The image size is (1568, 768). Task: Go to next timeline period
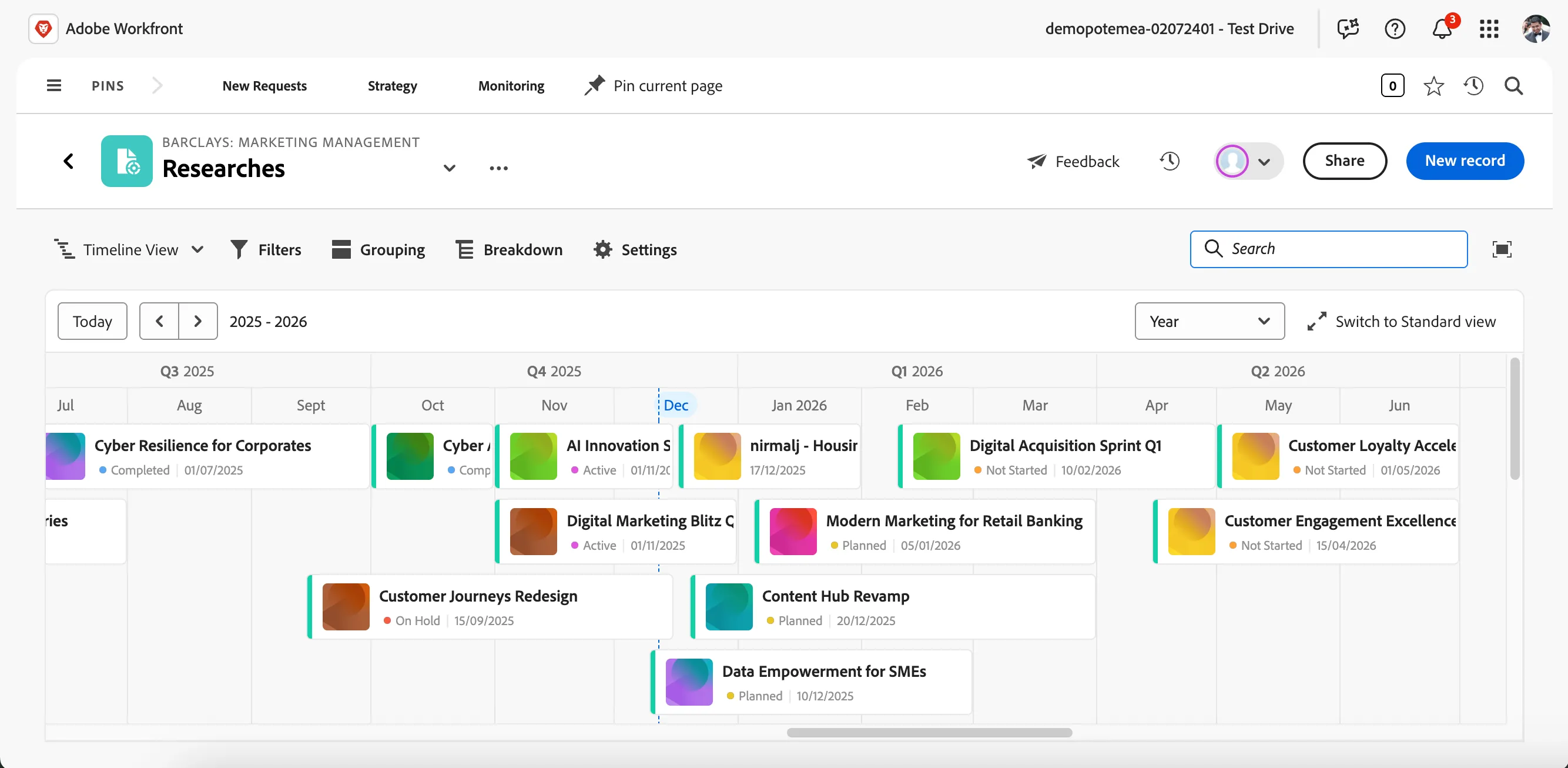click(x=198, y=321)
